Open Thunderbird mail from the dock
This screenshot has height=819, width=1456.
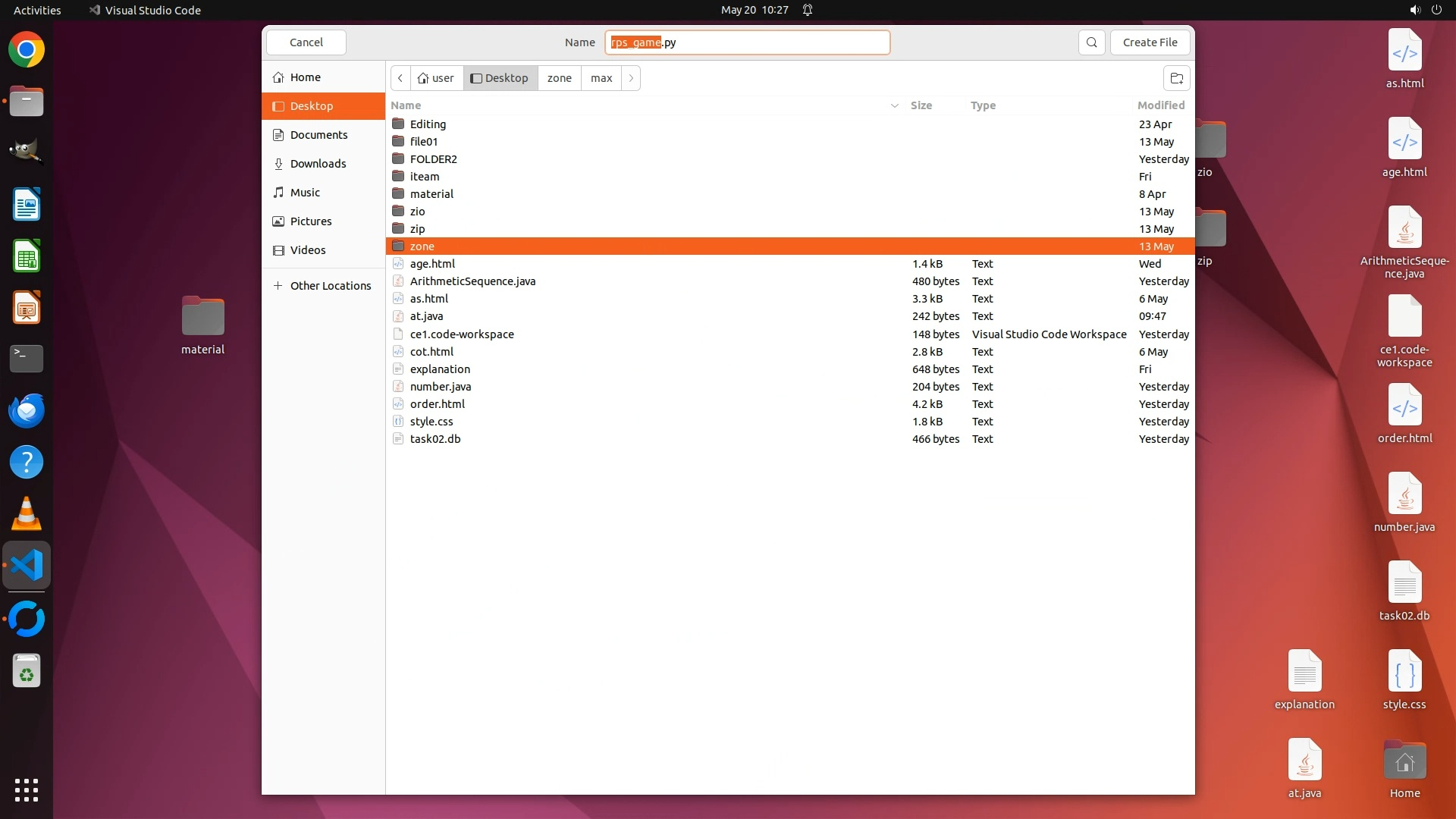click(27, 410)
